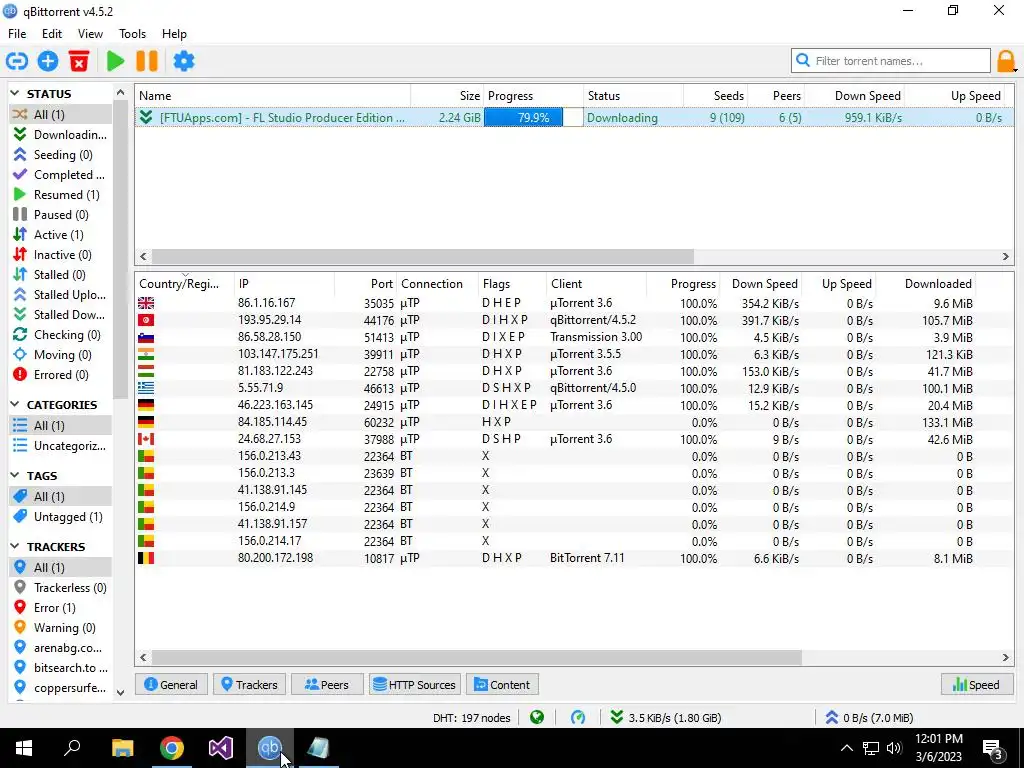This screenshot has width=1024, height=768.
Task: Switch to the Content tab
Action: (502, 684)
